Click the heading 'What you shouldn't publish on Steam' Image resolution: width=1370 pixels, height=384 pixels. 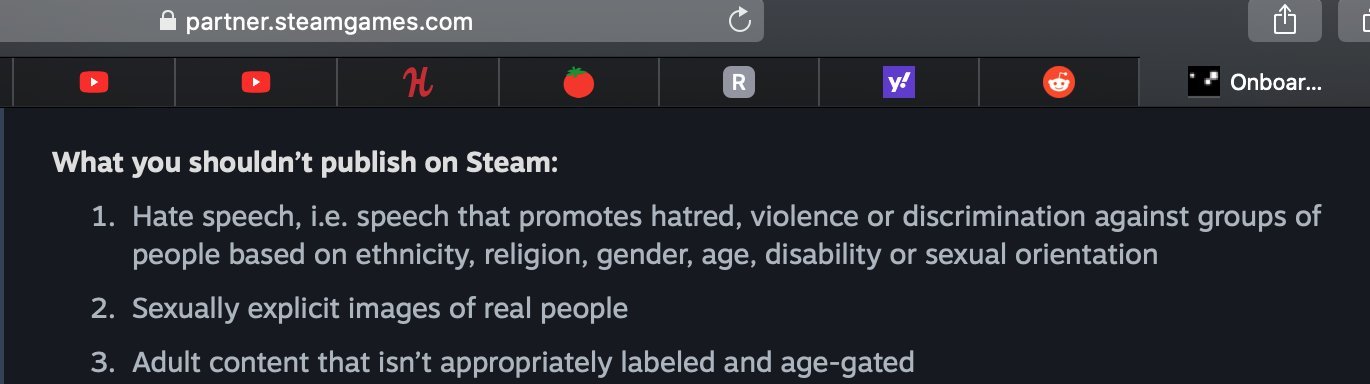tap(305, 162)
